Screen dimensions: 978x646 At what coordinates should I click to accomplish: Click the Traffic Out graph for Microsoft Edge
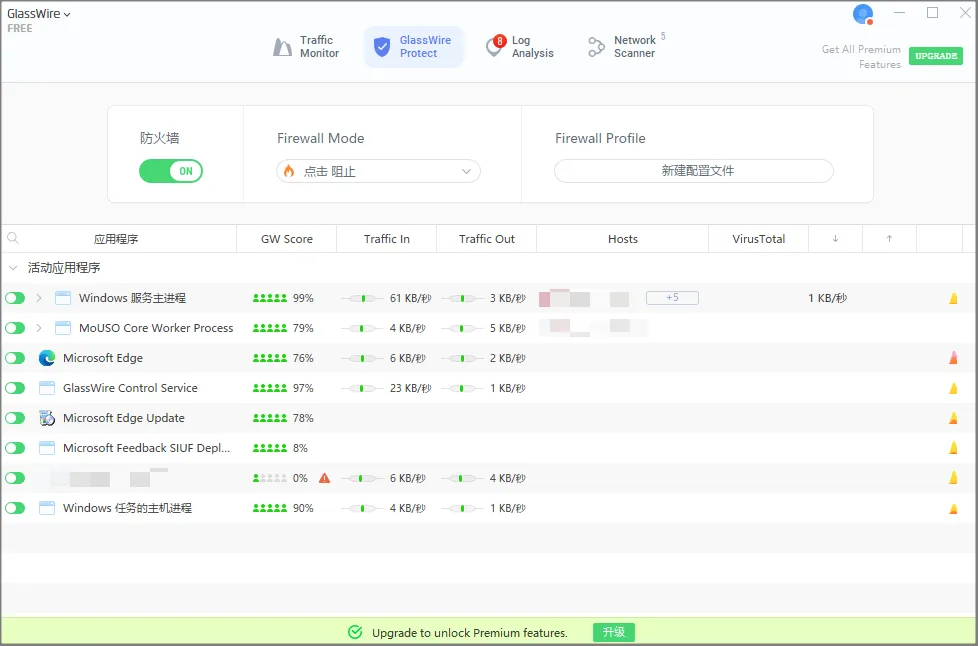tap(462, 359)
